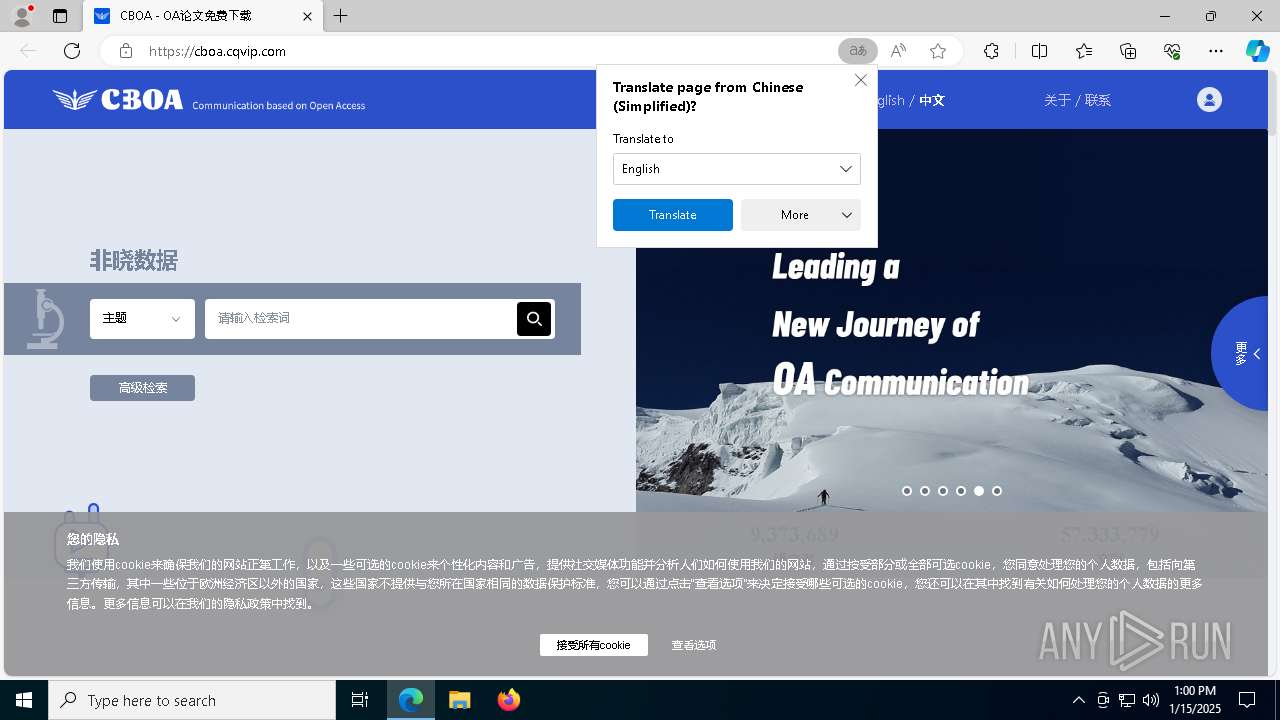The width and height of the screenshot is (1280, 720).
Task: Open the Favorites list
Action: point(1084,51)
